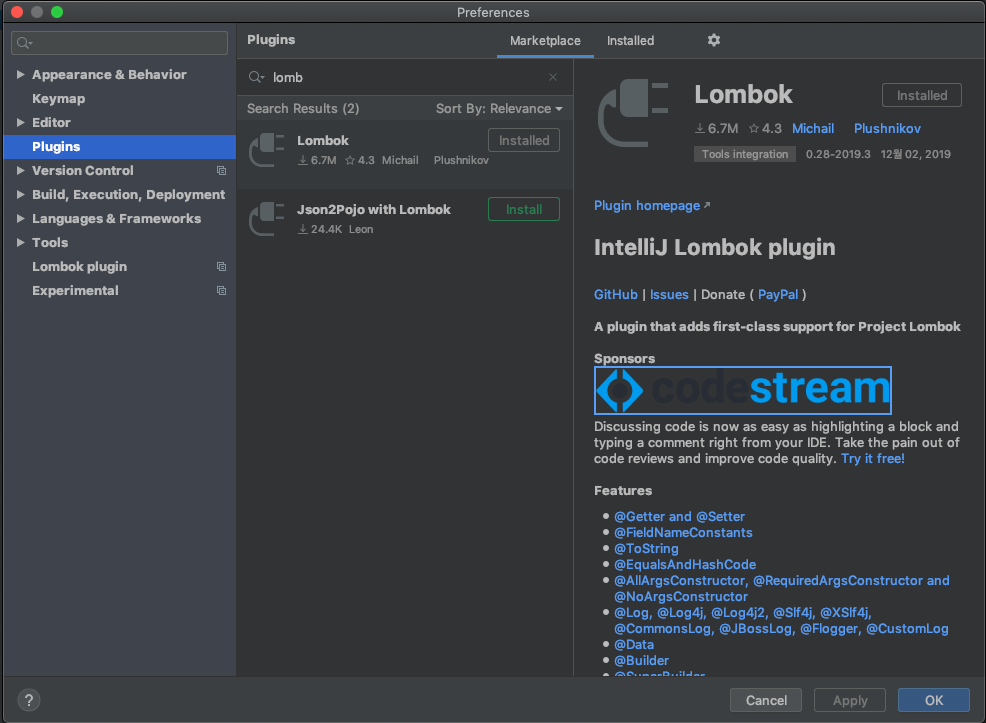Click the Cancel button
986x723 pixels.
pyautogui.click(x=766, y=700)
